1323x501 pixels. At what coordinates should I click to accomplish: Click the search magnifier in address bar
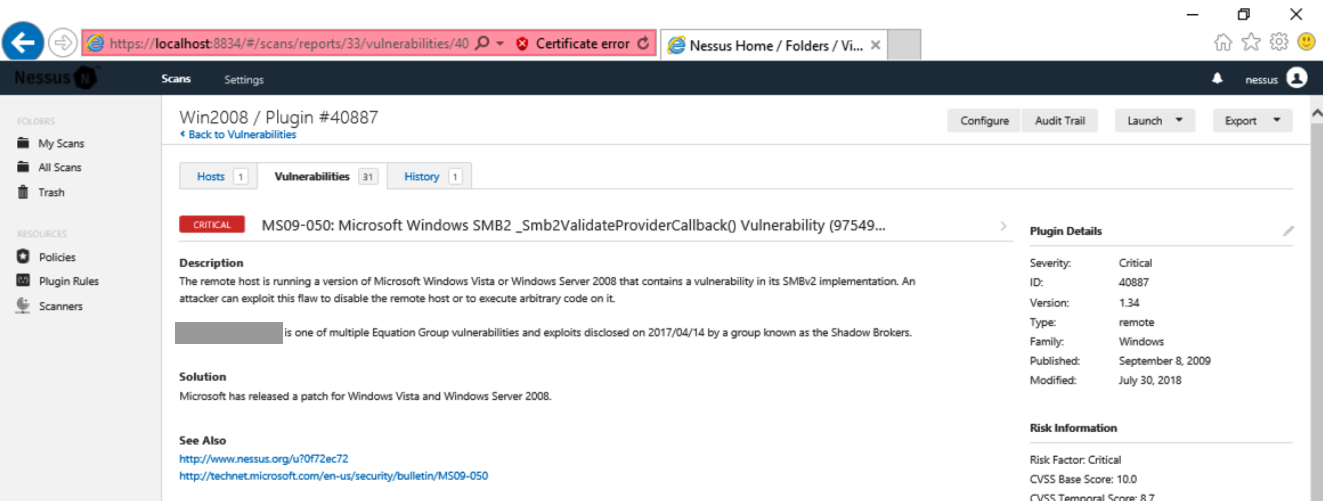[481, 44]
